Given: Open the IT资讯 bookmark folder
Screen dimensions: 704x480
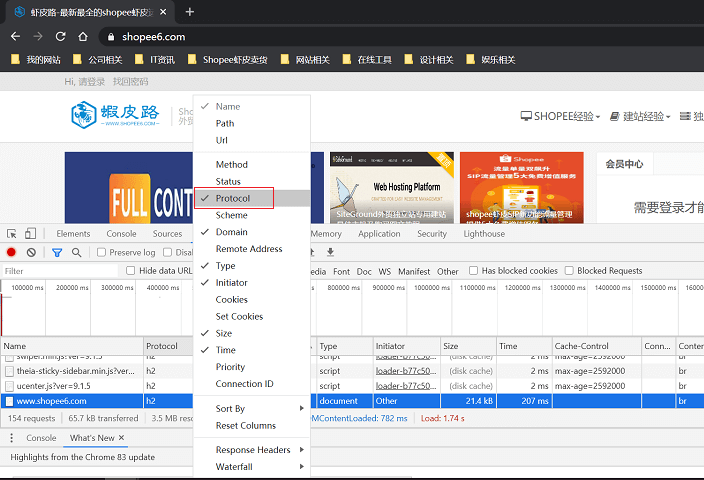Looking at the screenshot, I should [155, 60].
